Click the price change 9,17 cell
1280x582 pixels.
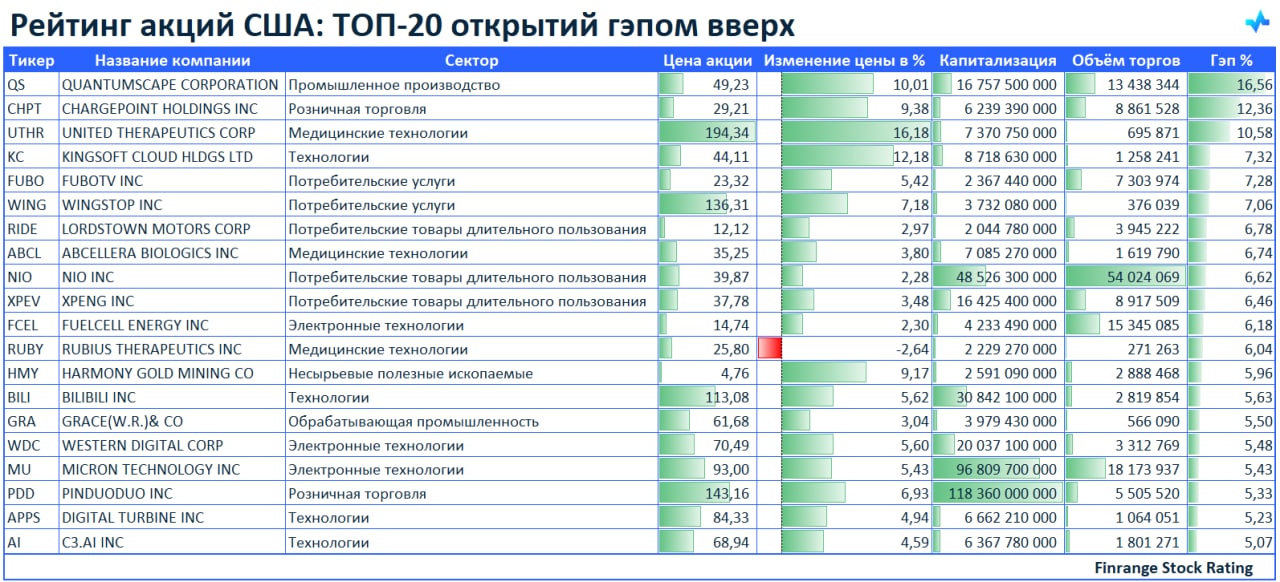coord(844,373)
